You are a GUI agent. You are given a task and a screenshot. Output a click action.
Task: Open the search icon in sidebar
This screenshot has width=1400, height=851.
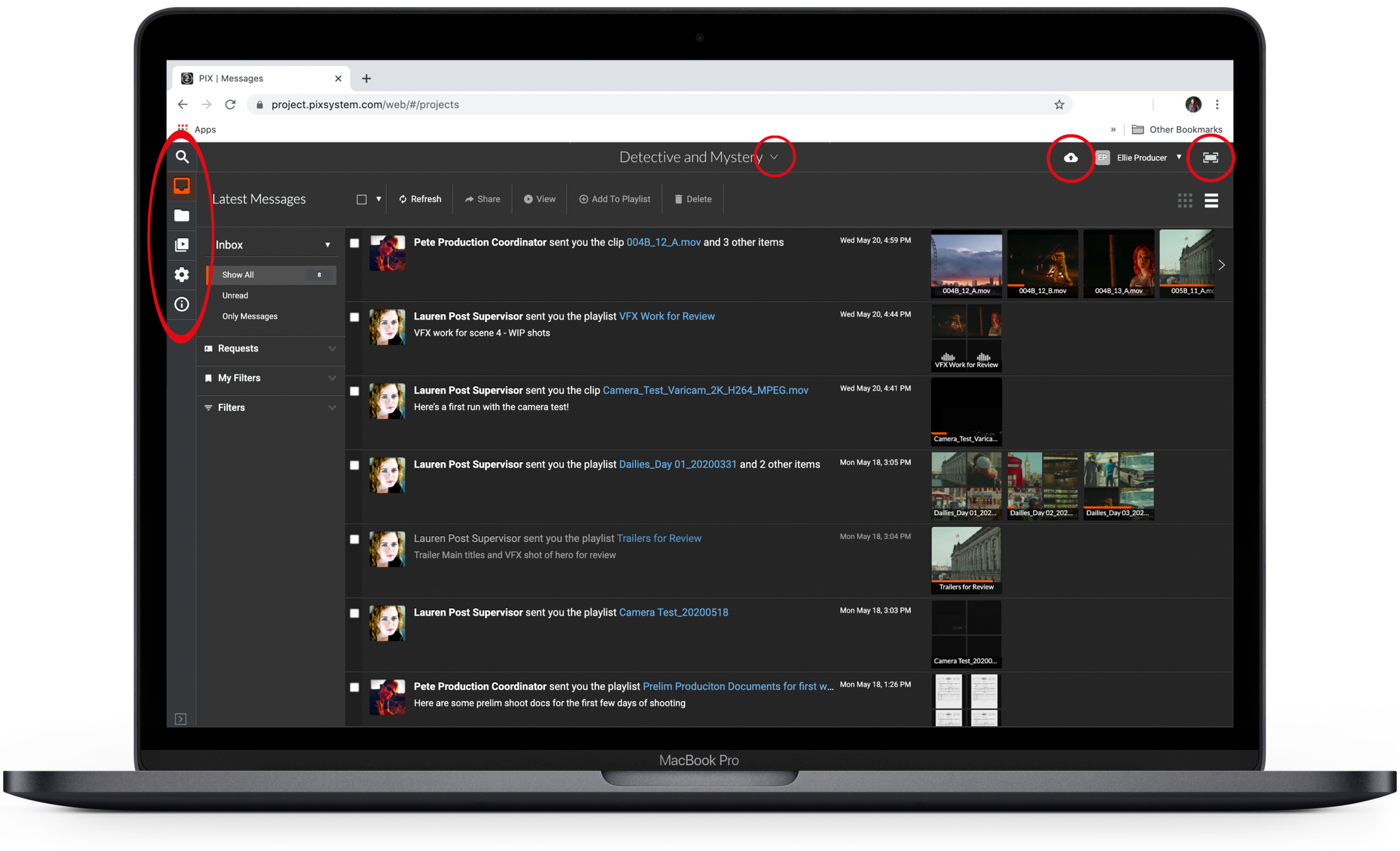pos(182,157)
